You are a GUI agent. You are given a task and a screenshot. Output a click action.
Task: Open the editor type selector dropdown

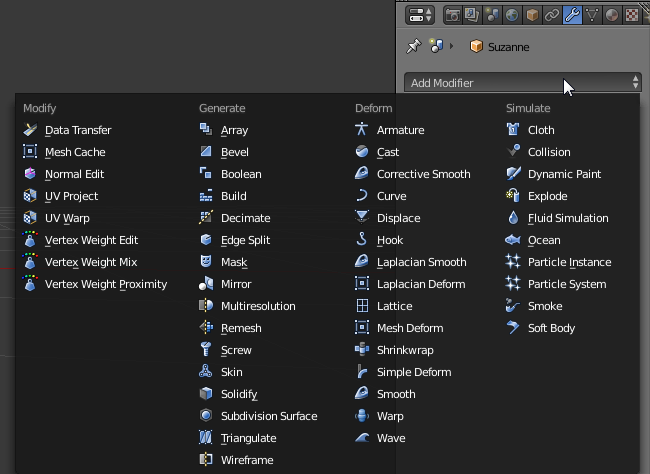click(417, 15)
